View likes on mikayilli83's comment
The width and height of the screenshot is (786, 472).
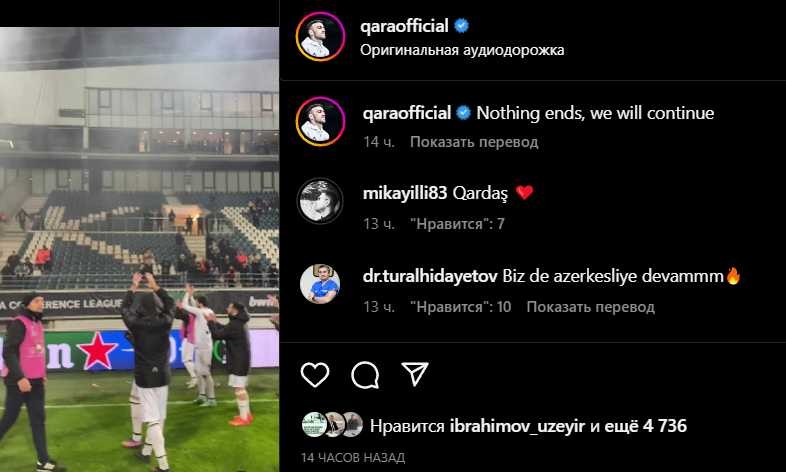point(457,224)
